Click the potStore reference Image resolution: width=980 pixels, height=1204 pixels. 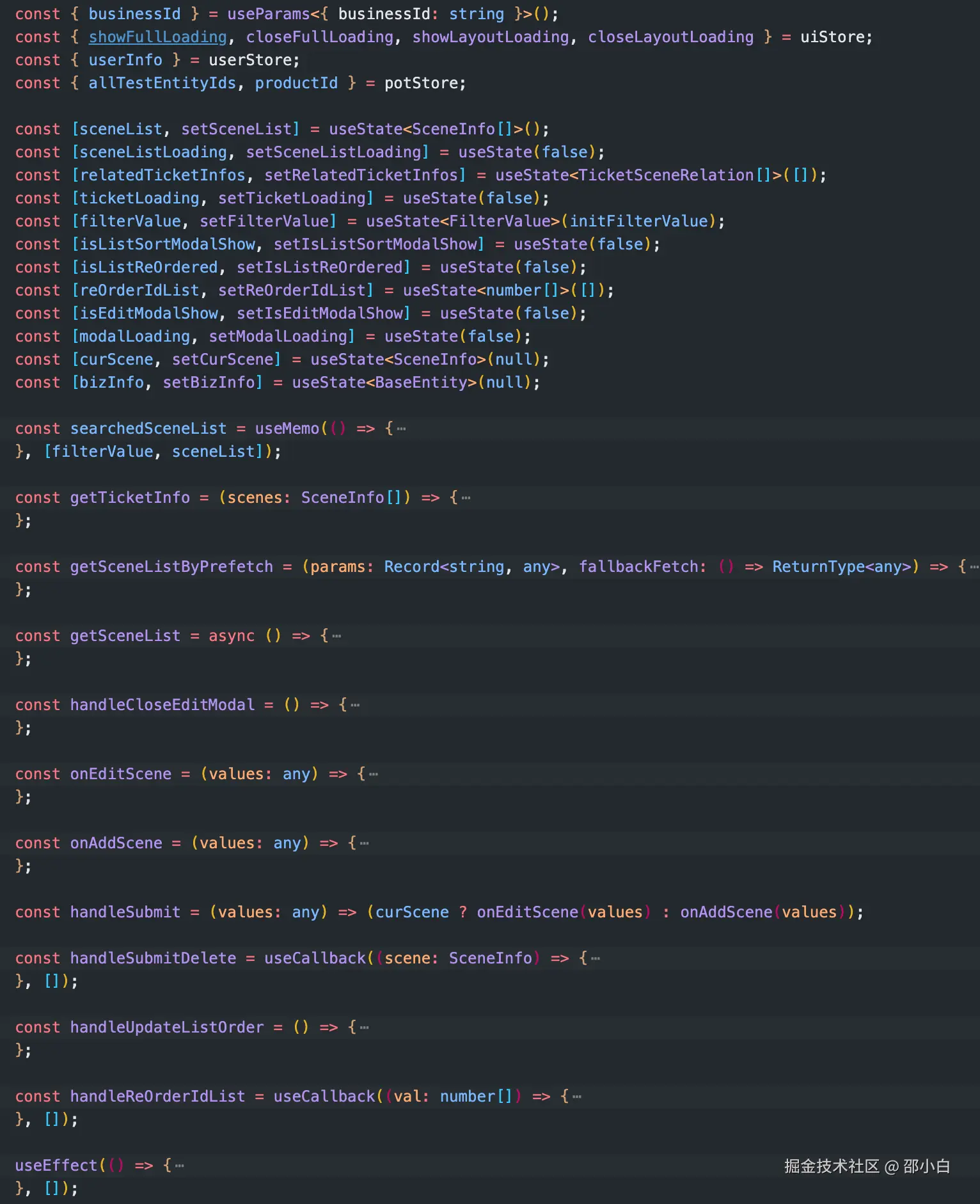421,83
